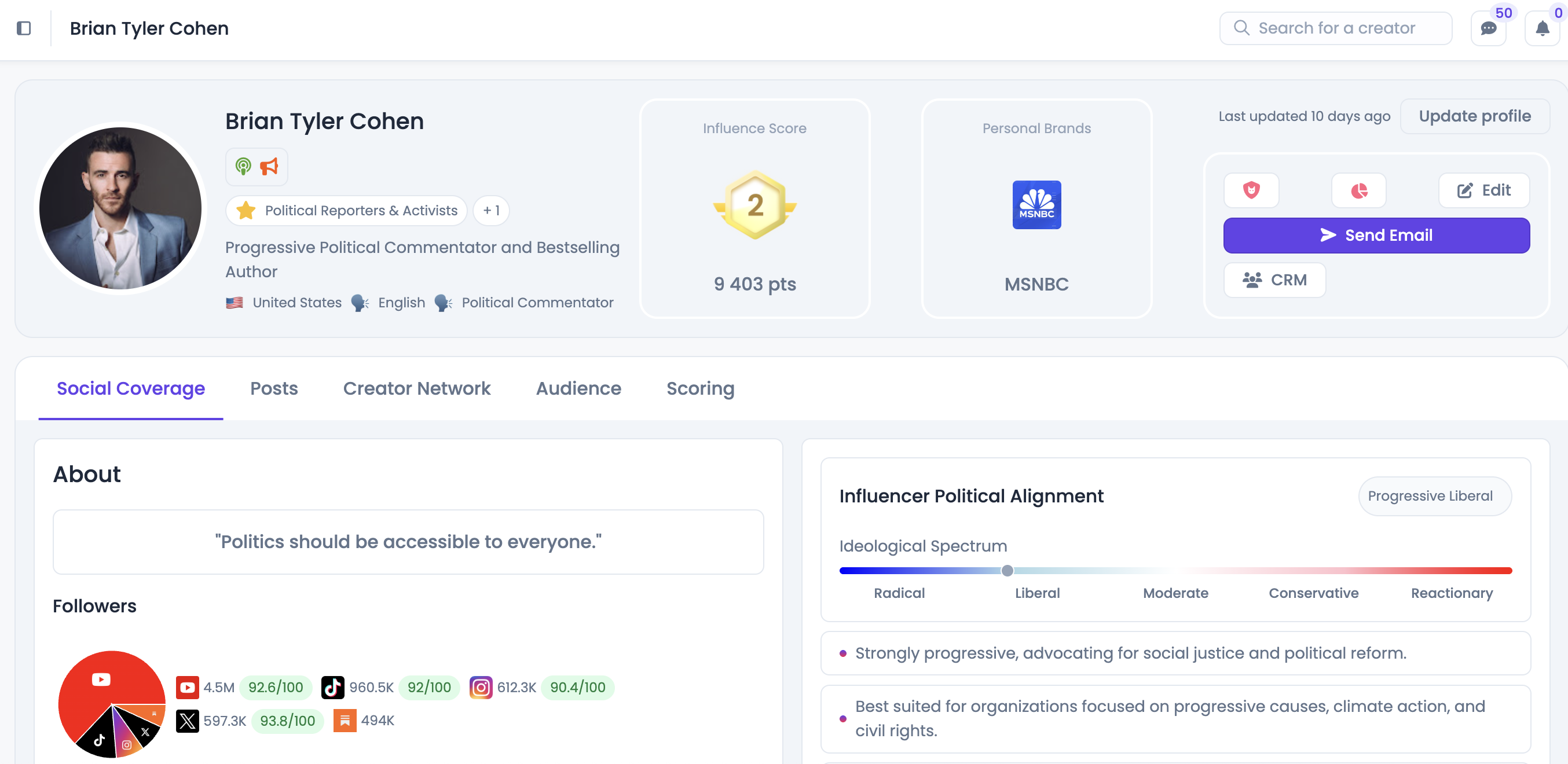The image size is (1568, 764).
Task: Open the notifications bell
Action: (x=1542, y=28)
